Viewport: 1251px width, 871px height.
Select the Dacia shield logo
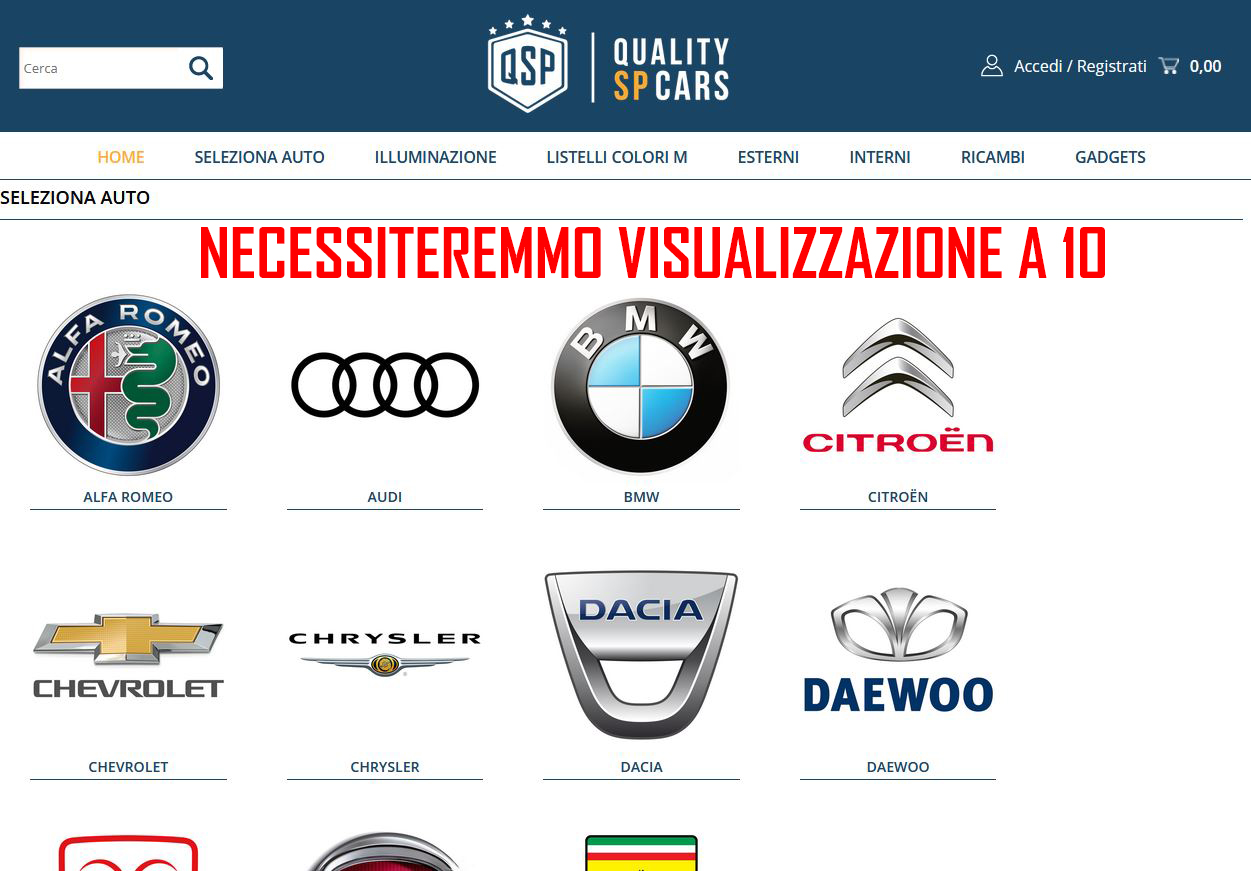coord(641,655)
